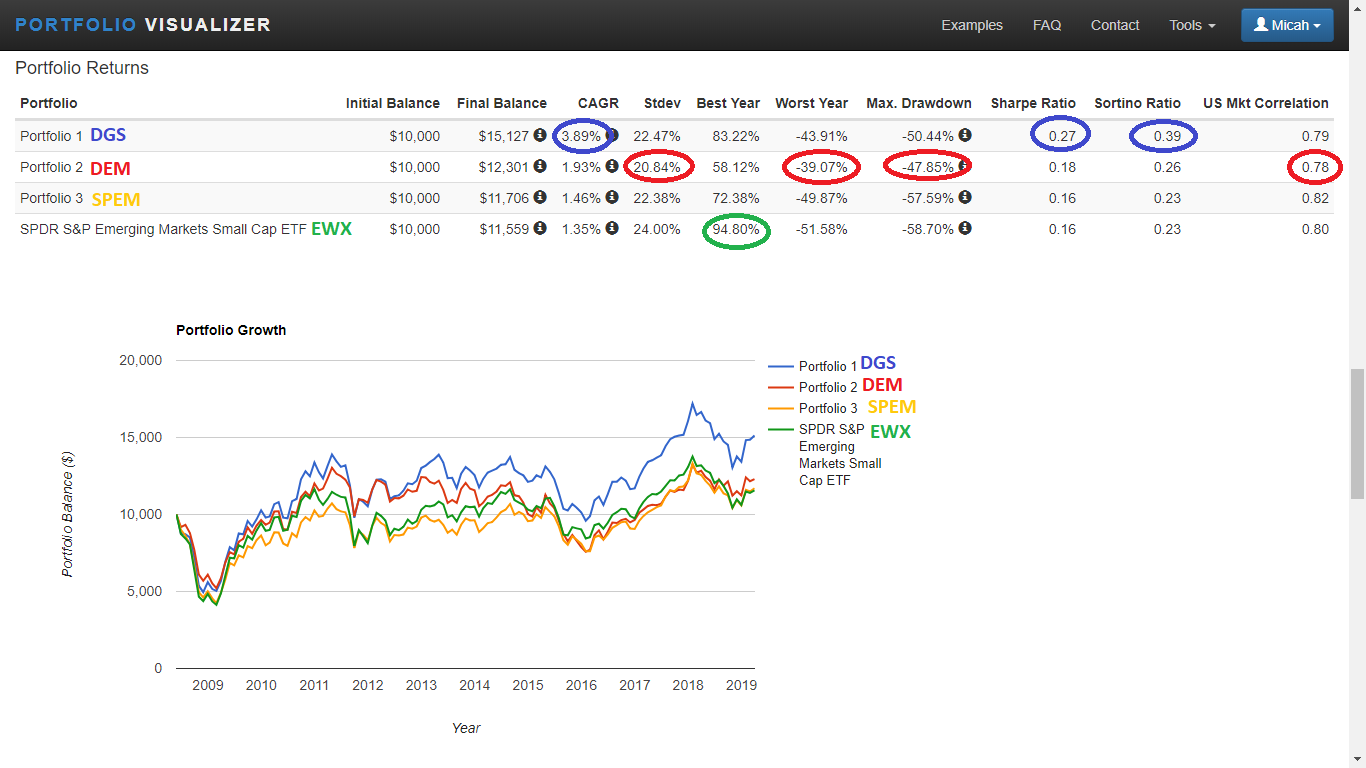The height and width of the screenshot is (768, 1366).
Task: Select the -43.91% worst year value
Action: click(821, 136)
